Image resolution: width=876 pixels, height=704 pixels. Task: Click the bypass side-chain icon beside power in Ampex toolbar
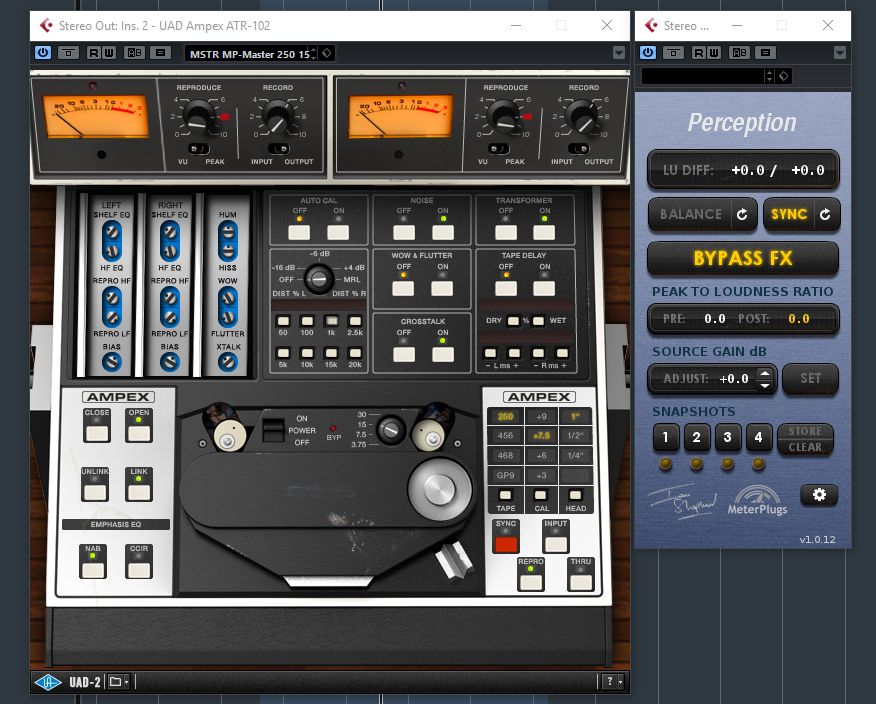point(69,53)
